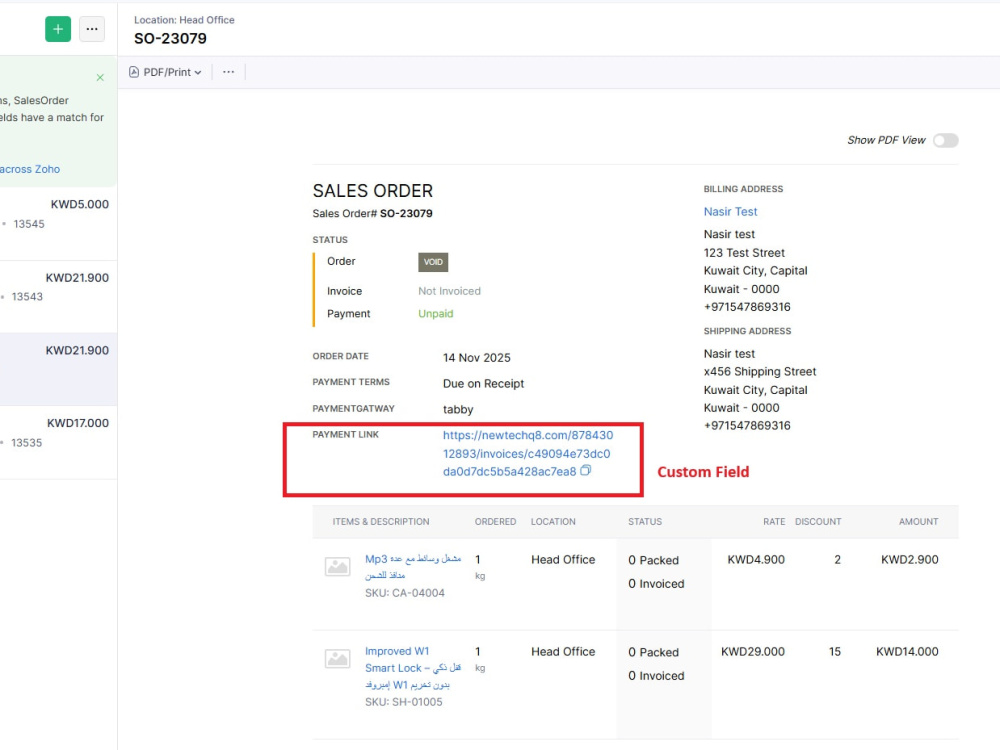This screenshot has height=750, width=1000.
Task: Click the KWD14.000 amount cell
Action: click(x=907, y=652)
